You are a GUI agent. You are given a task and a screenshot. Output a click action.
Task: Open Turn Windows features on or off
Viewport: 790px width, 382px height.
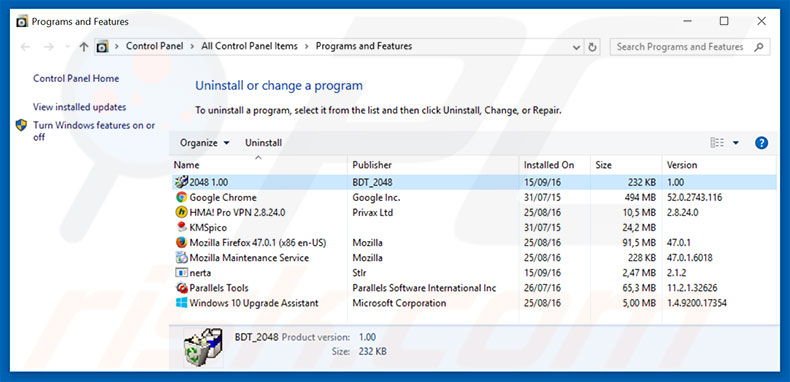[94, 131]
